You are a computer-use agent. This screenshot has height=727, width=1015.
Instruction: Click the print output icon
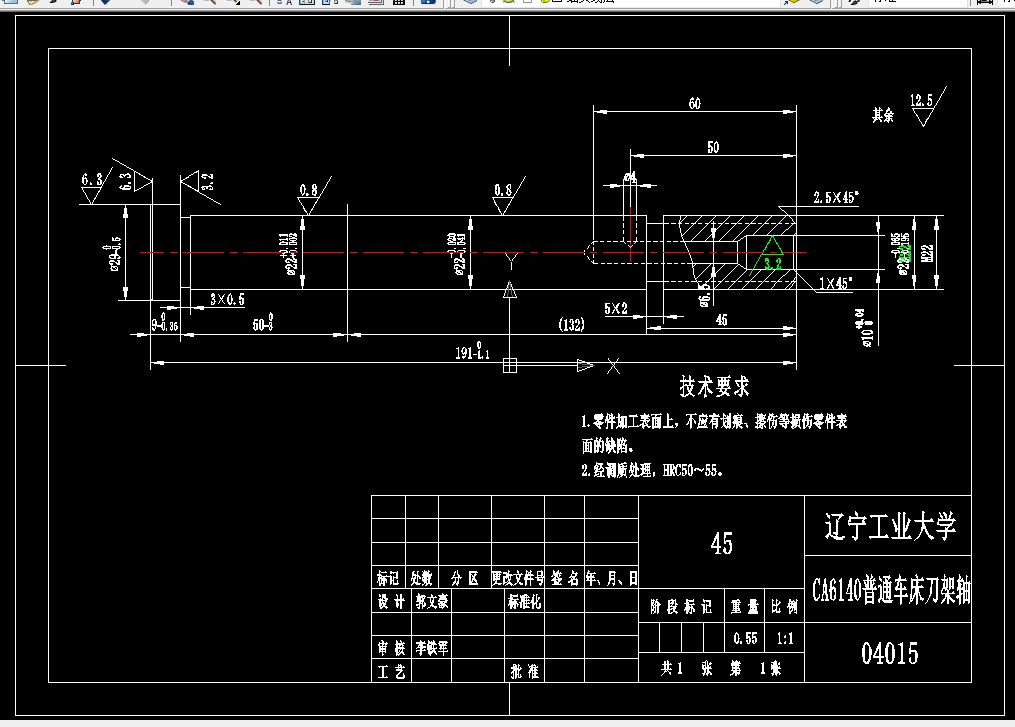pyautogui.click(x=373, y=5)
